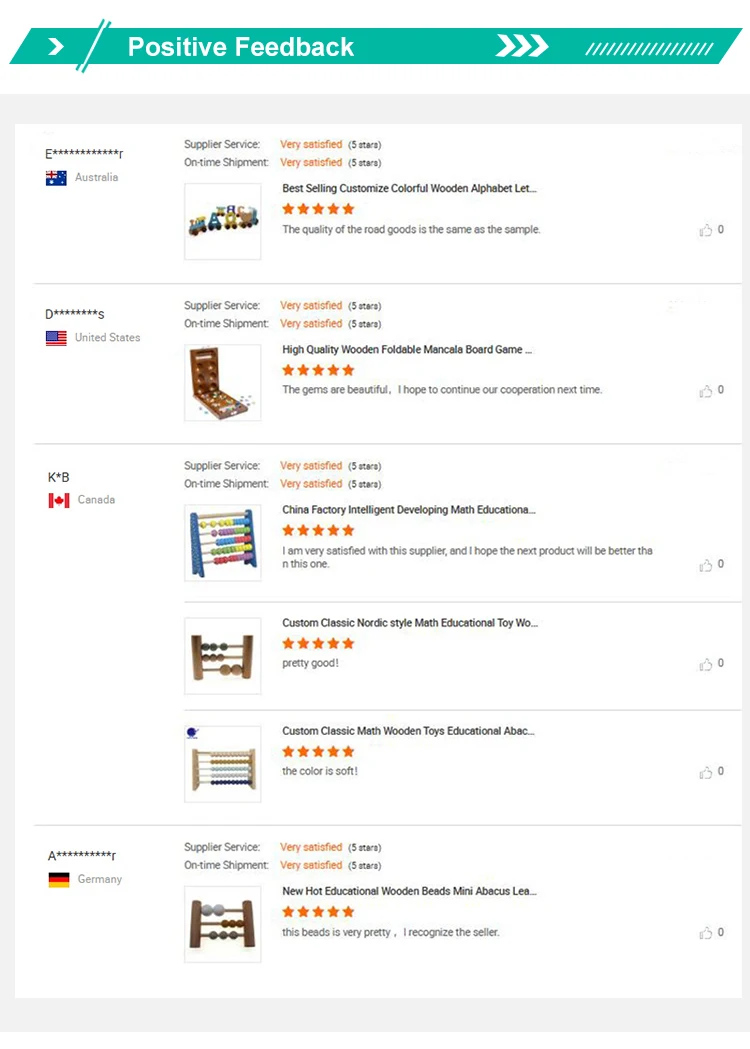
Task: Like the Mancala board game review
Action: pyautogui.click(x=706, y=391)
